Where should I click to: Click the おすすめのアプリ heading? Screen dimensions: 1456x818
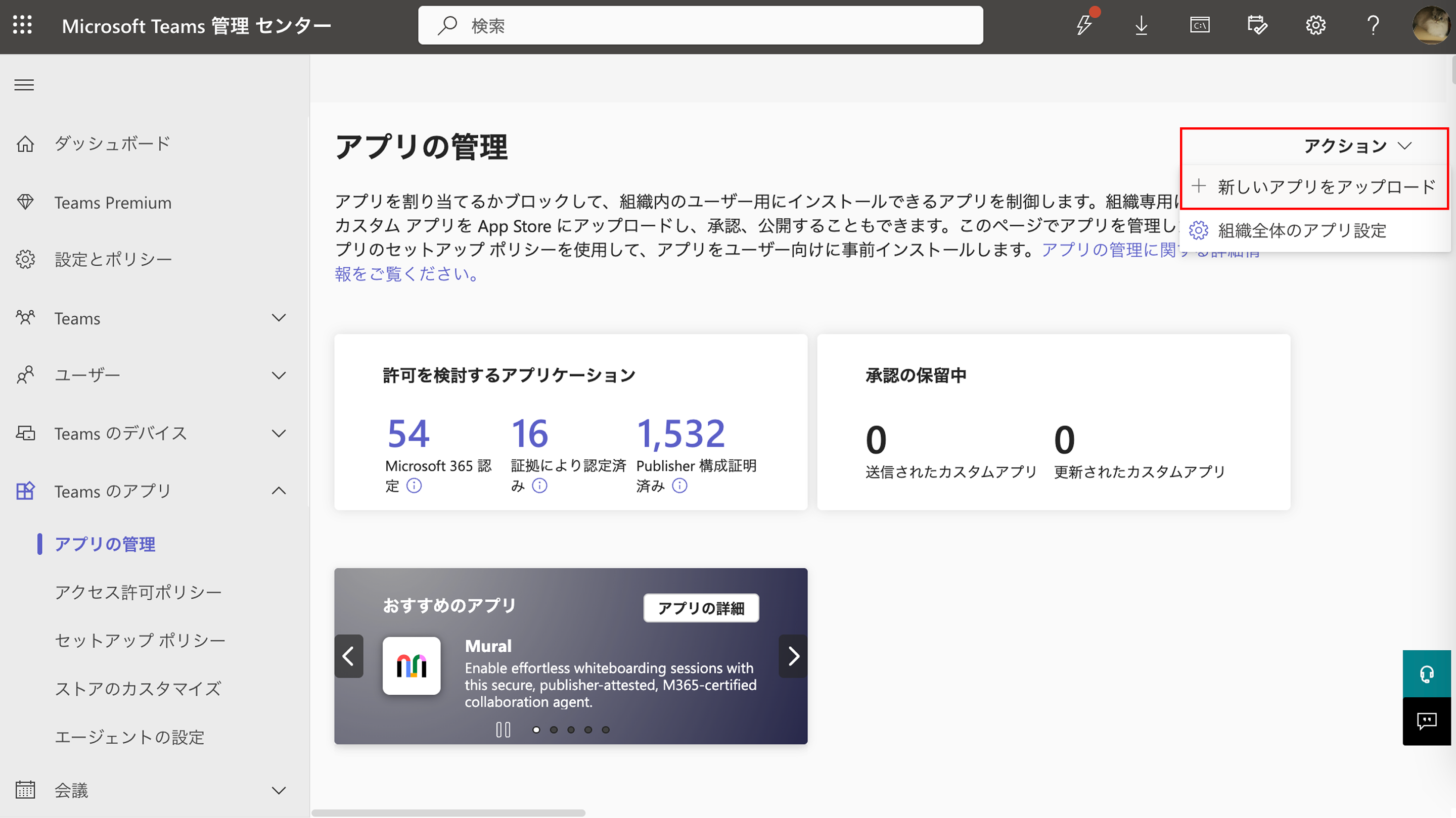[449, 606]
